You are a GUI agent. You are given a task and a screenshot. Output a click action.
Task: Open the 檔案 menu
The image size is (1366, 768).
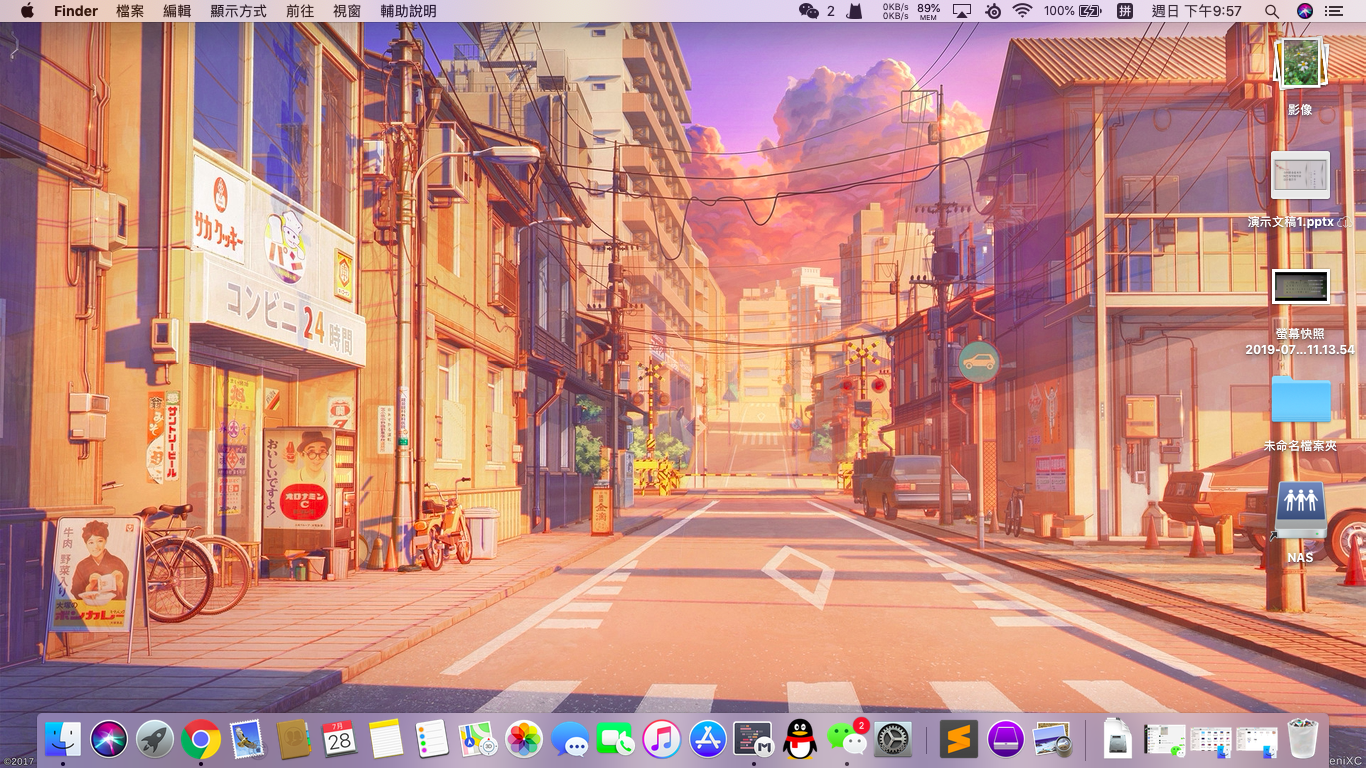pos(130,11)
